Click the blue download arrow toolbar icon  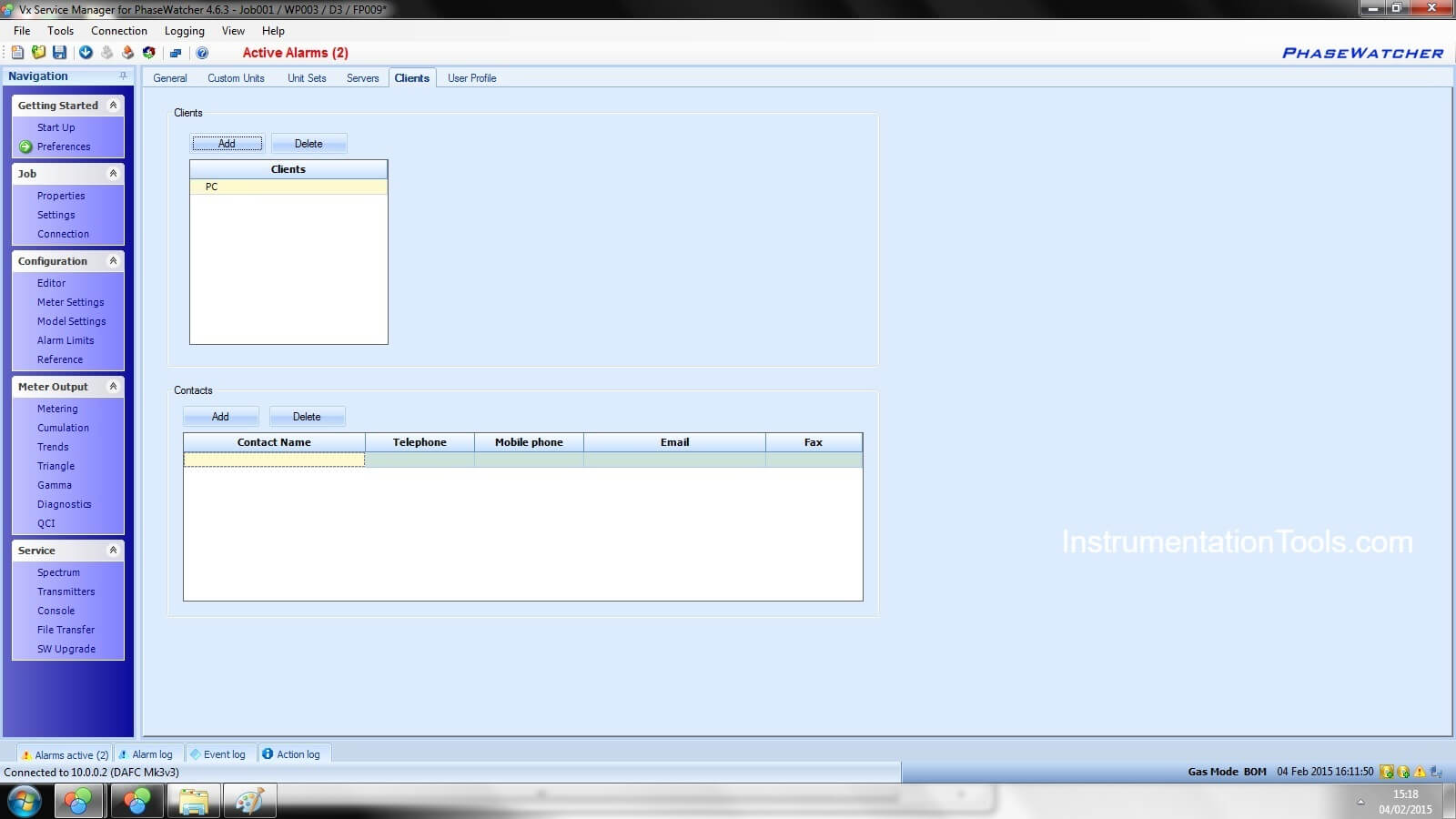86,53
